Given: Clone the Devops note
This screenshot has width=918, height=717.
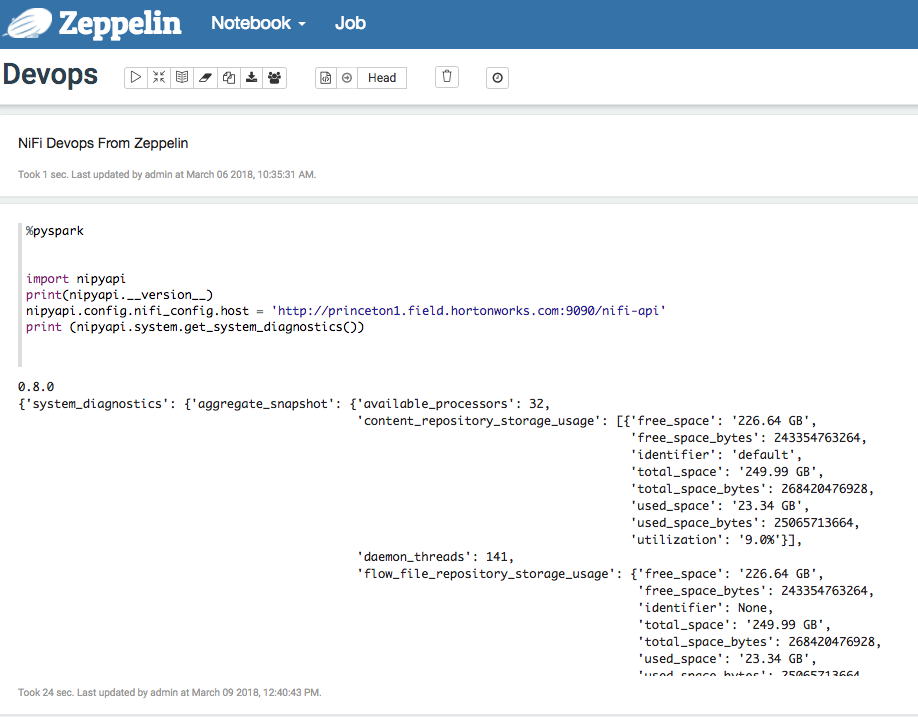Looking at the screenshot, I should (x=227, y=77).
